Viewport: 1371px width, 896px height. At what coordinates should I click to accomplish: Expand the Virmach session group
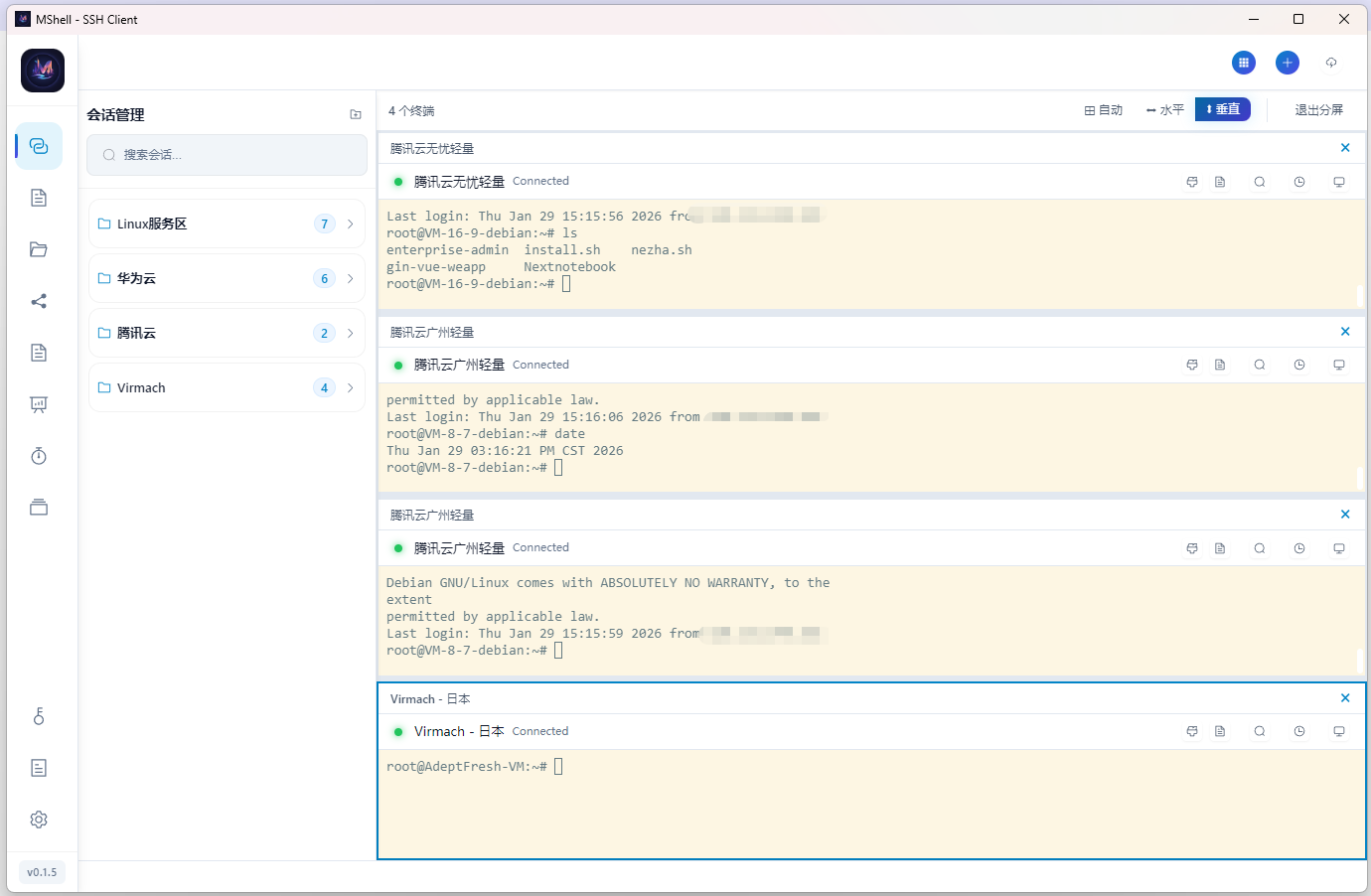coord(227,387)
